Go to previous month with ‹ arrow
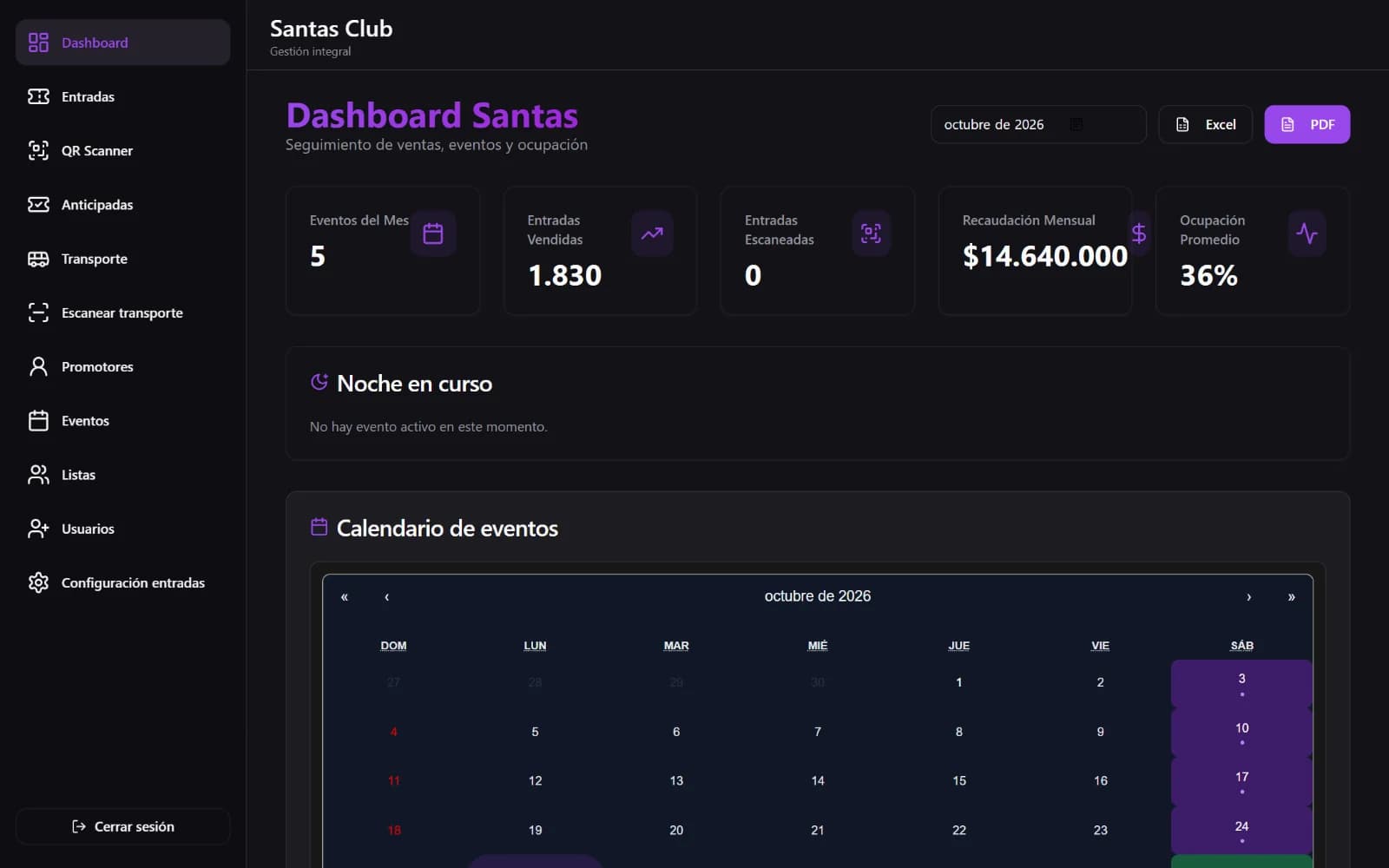1389x868 pixels. tap(386, 596)
